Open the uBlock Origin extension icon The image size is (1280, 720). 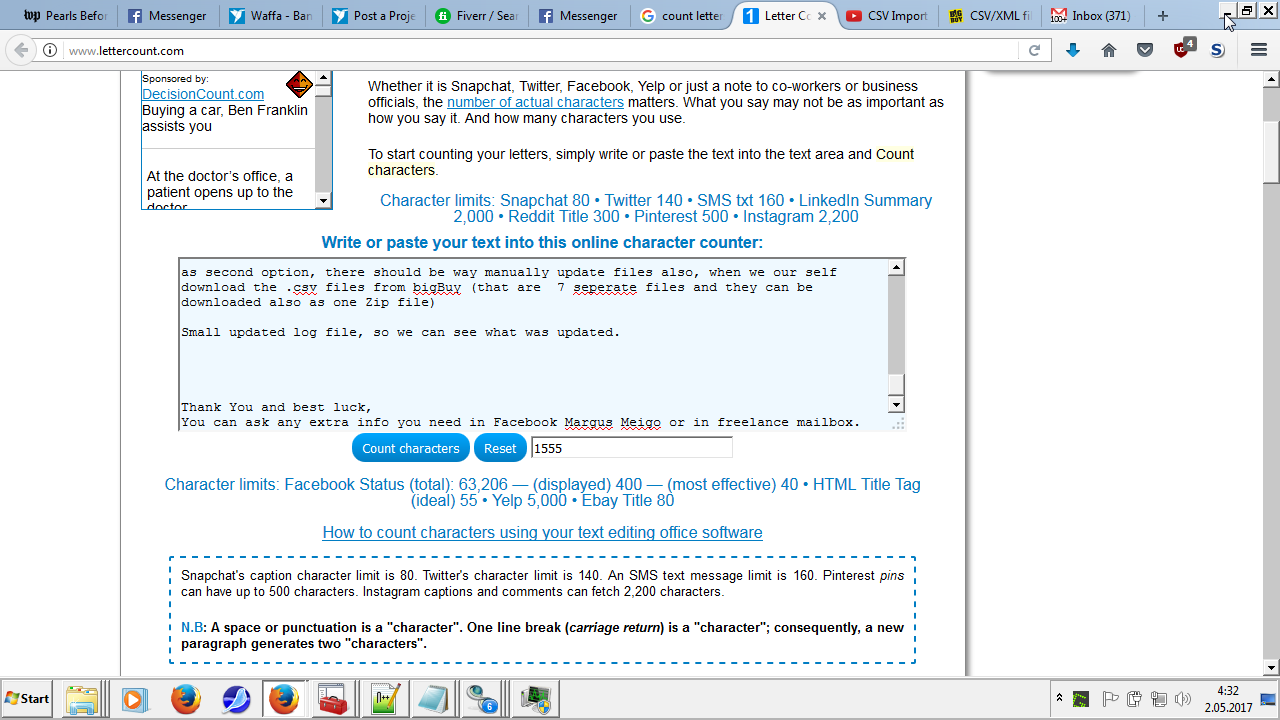[x=1183, y=48]
